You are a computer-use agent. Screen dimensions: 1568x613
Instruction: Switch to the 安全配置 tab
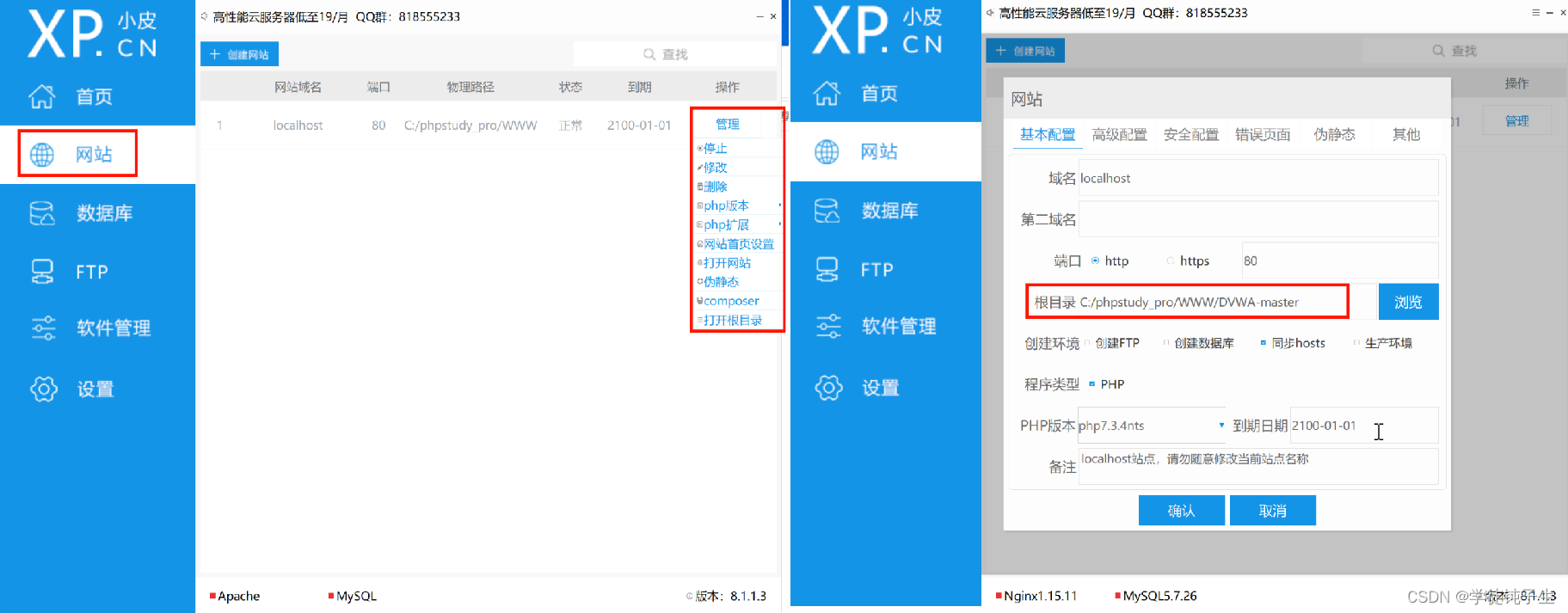pyautogui.click(x=1191, y=134)
